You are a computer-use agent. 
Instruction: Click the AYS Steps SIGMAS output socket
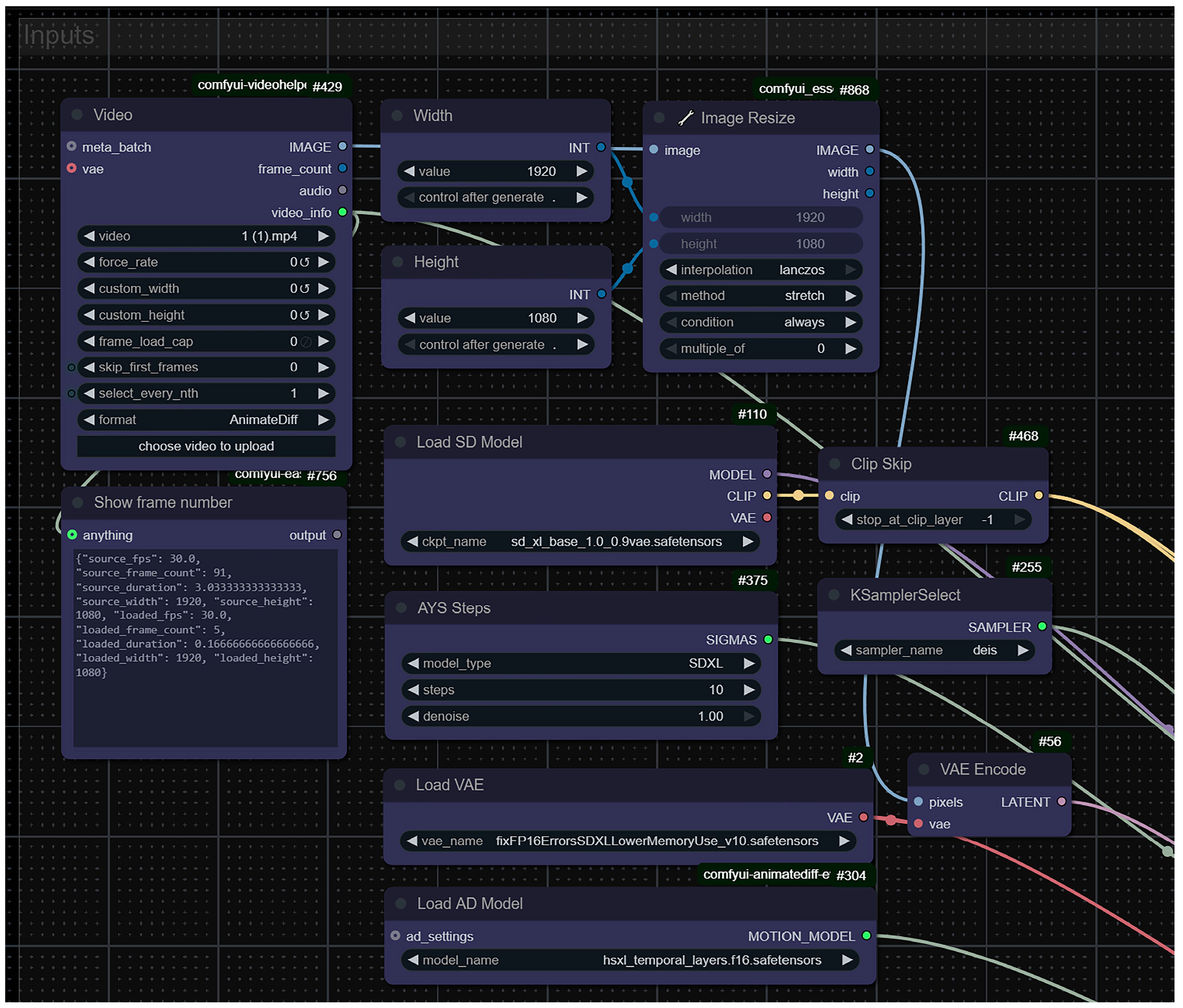pos(768,639)
